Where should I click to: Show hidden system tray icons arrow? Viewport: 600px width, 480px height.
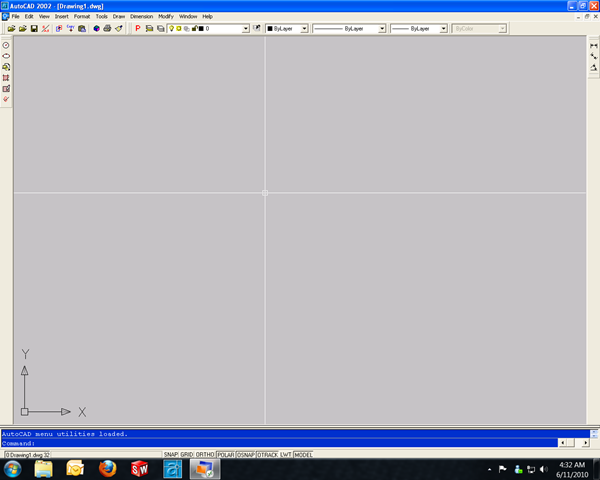[489, 469]
